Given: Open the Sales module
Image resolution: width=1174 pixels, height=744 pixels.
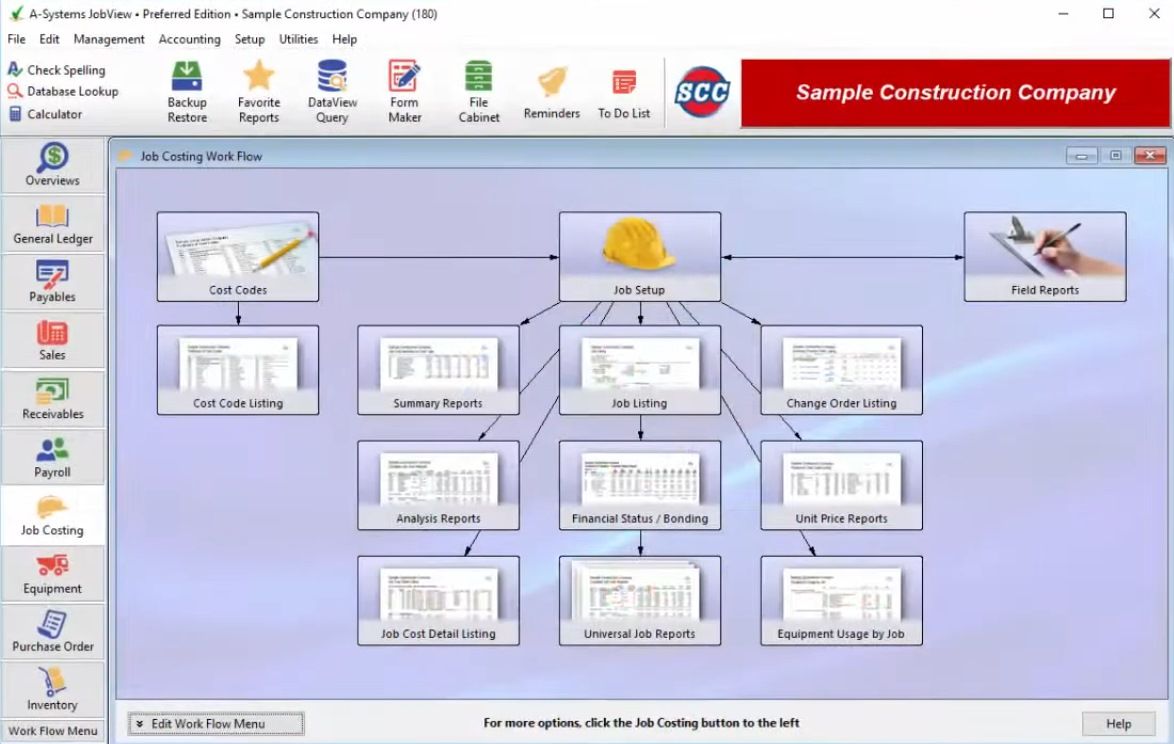Looking at the screenshot, I should (52, 340).
